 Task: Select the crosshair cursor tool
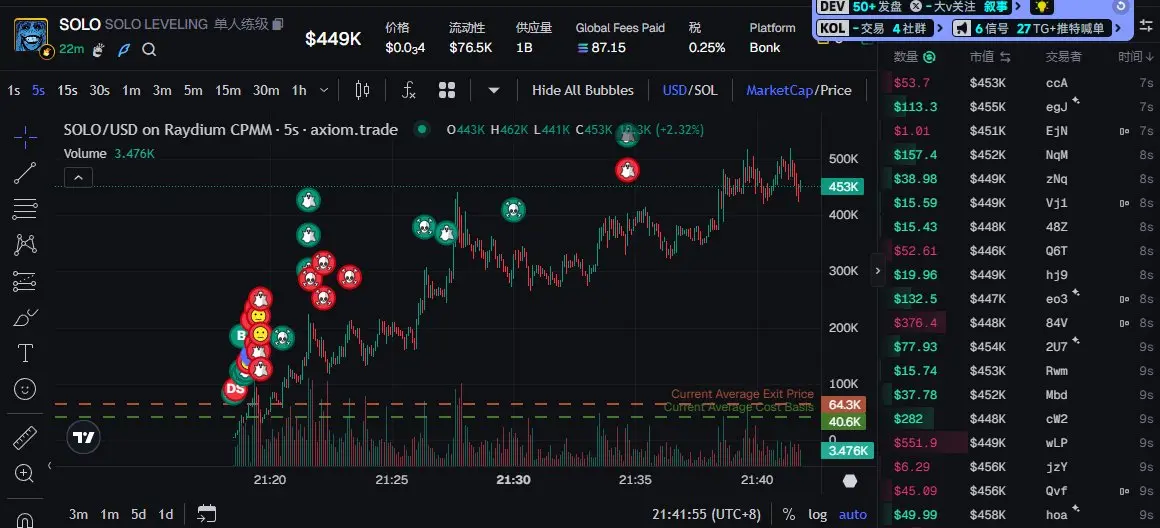(25, 137)
